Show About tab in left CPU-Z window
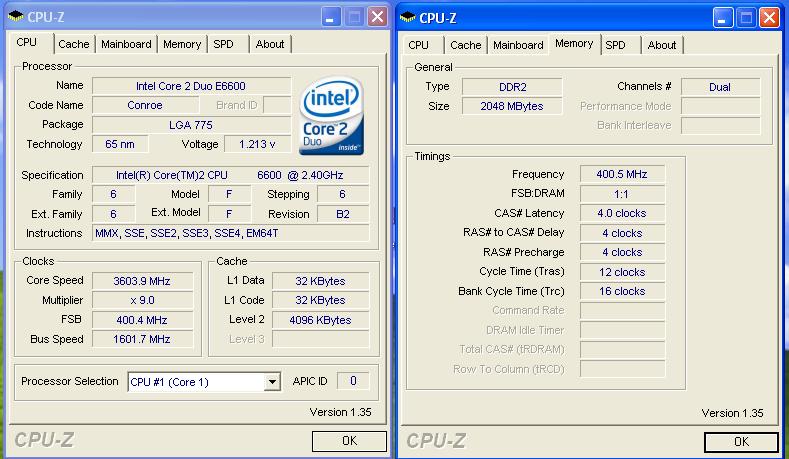Image resolution: width=789 pixels, height=459 pixels. [270, 44]
